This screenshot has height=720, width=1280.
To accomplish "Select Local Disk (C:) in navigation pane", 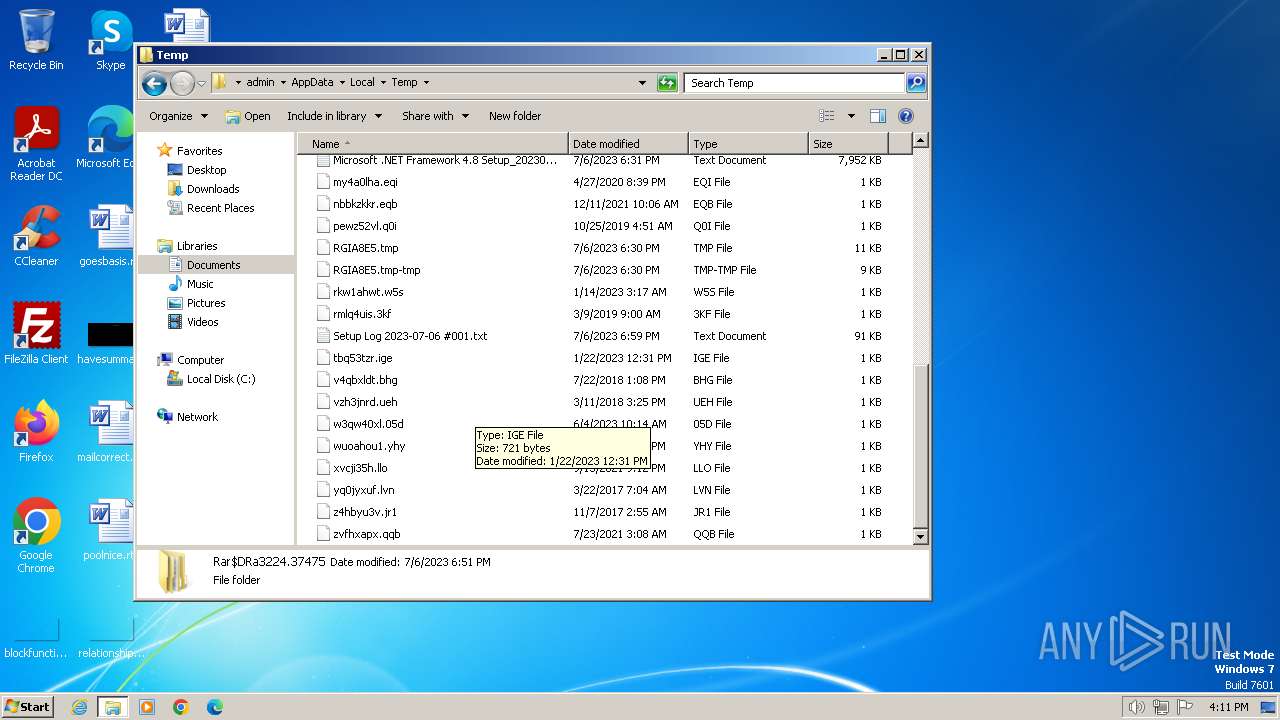I will (x=221, y=379).
